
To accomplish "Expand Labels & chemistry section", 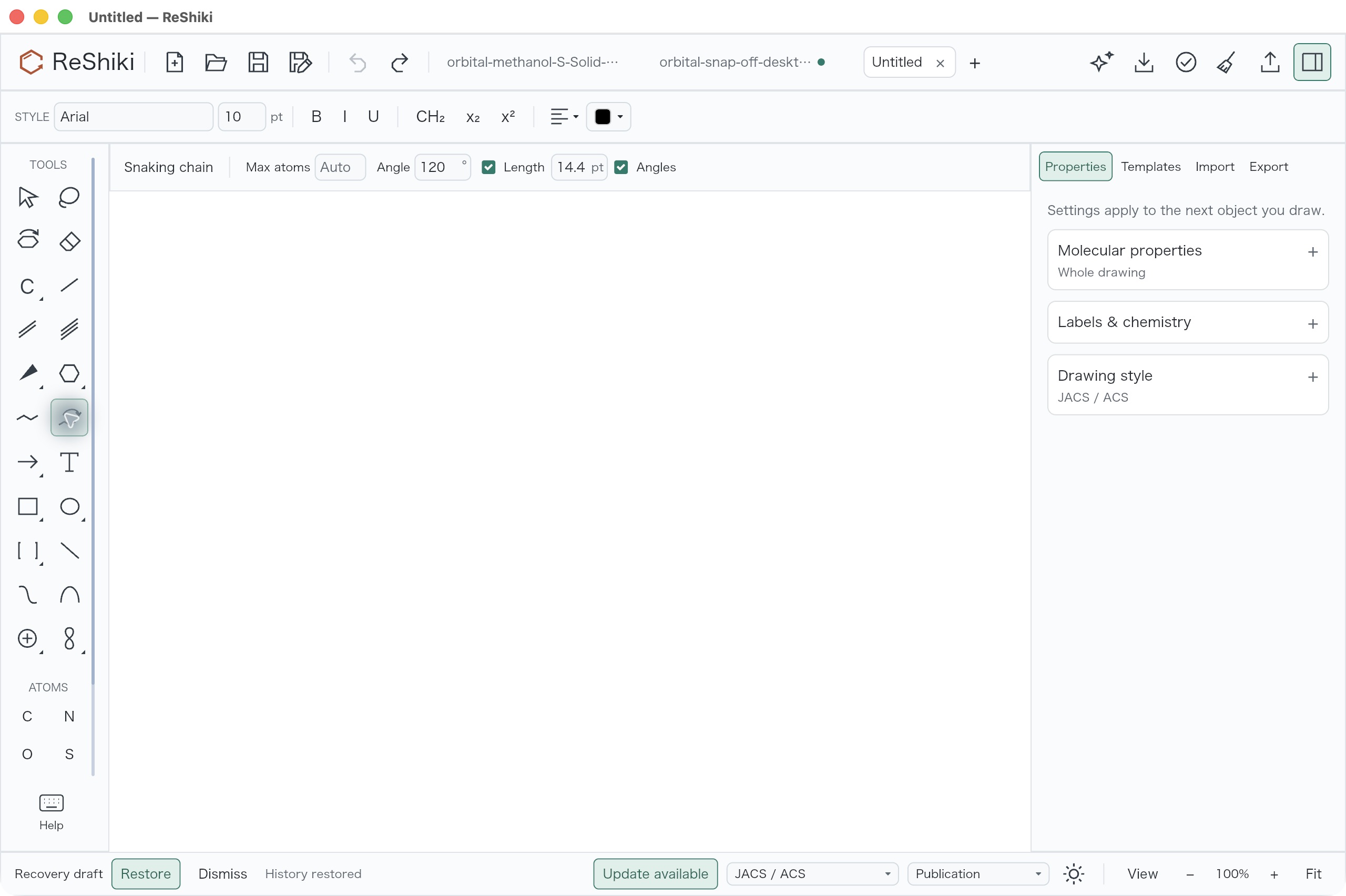I will click(1187, 322).
